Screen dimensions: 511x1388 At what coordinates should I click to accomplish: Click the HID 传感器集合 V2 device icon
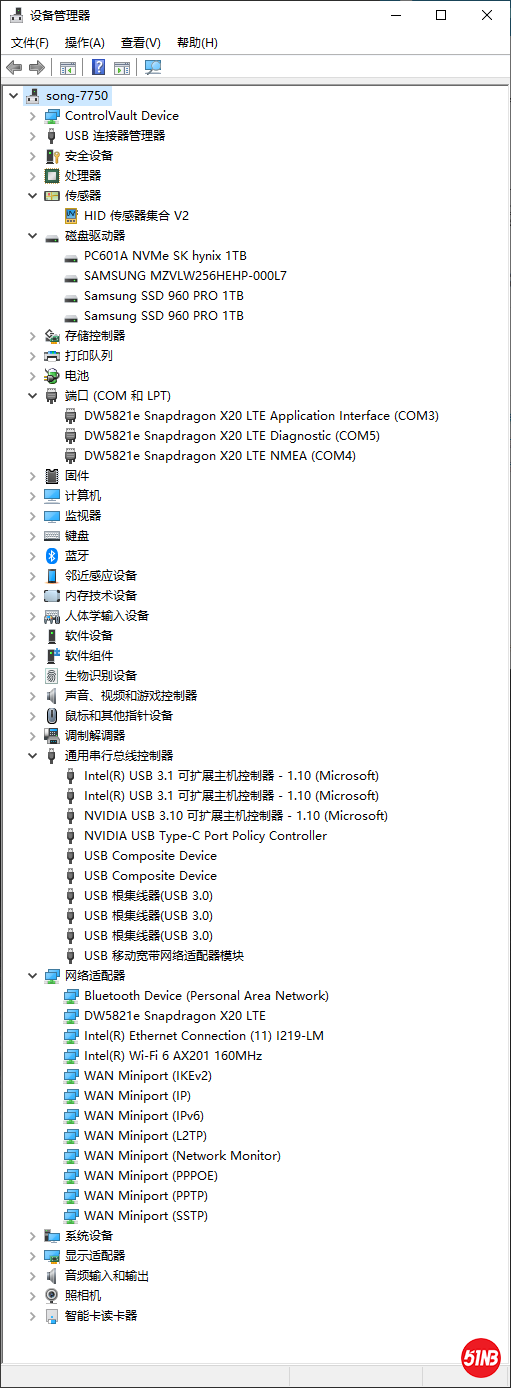coord(71,216)
